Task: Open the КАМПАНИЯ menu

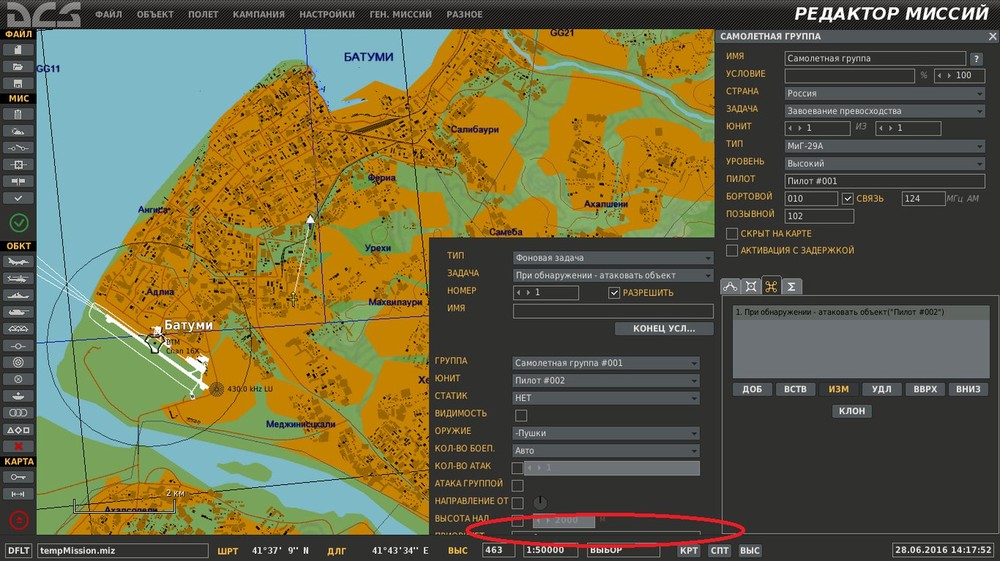Action: coord(258,15)
